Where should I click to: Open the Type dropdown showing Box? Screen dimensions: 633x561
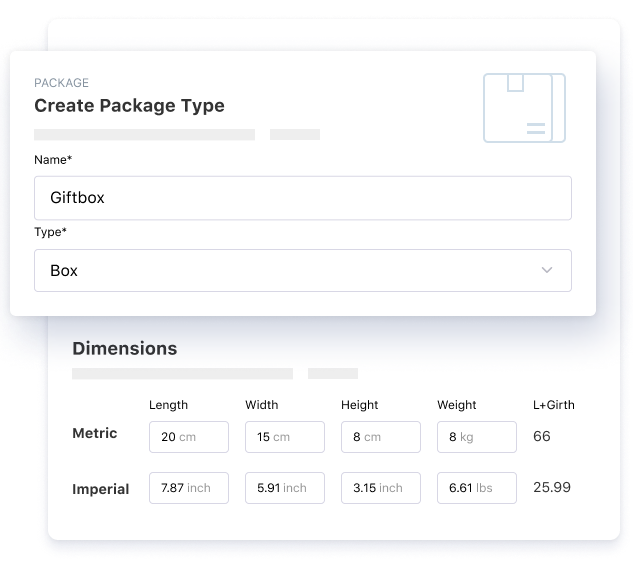click(x=303, y=270)
